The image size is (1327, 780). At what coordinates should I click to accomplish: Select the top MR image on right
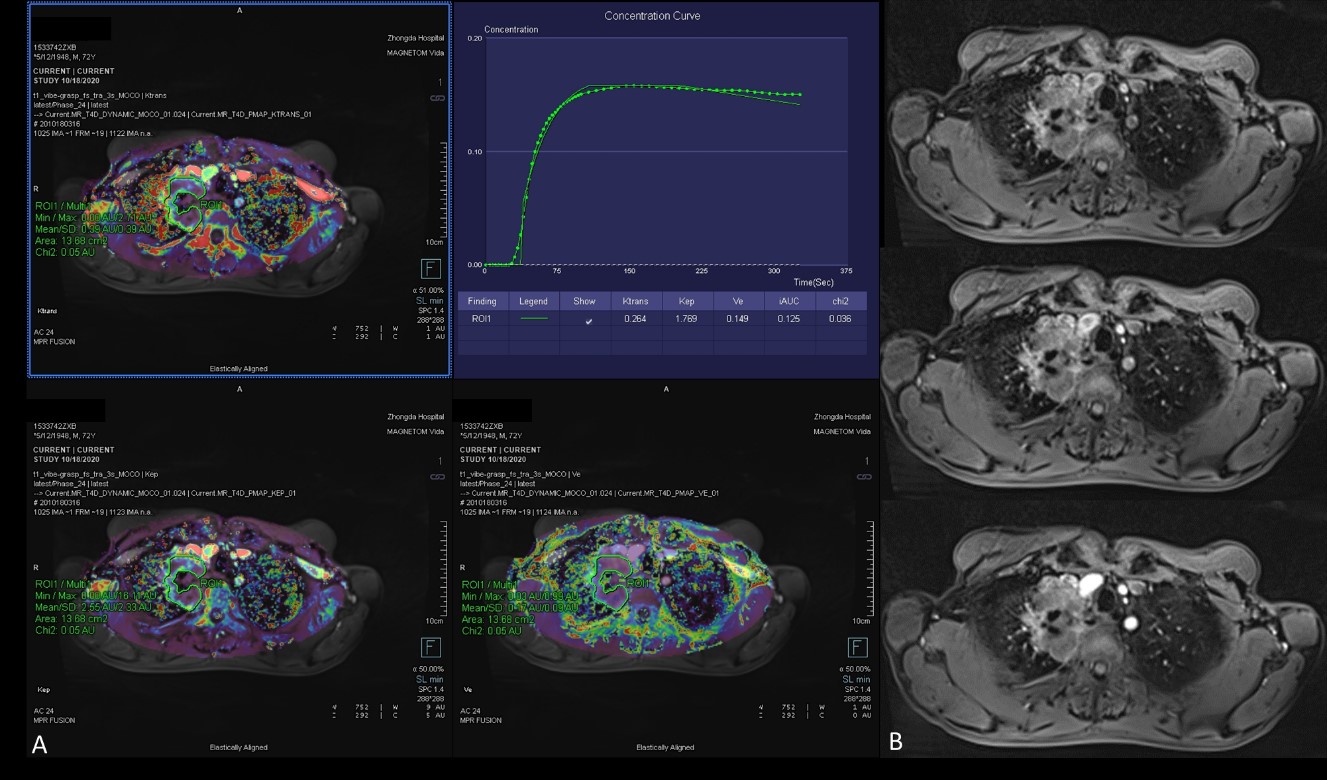pos(1103,125)
